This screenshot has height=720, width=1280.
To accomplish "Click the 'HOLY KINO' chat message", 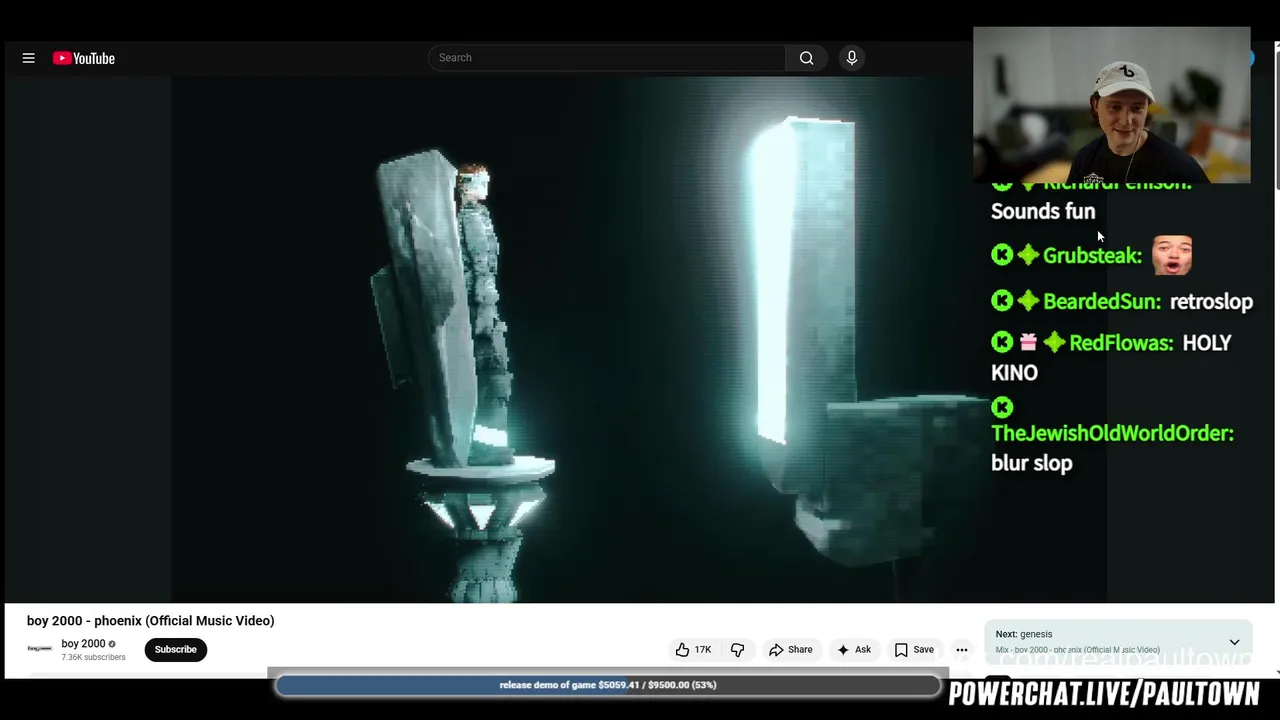I will click(1111, 357).
